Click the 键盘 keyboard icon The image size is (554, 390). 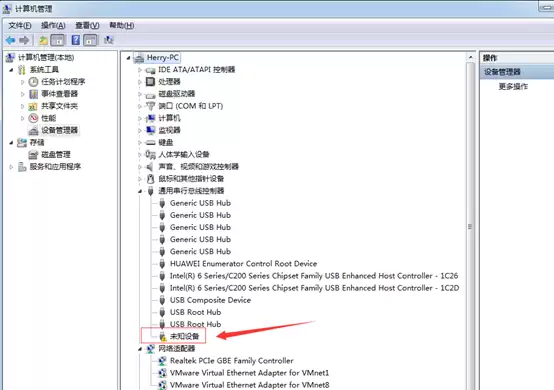(x=151, y=142)
